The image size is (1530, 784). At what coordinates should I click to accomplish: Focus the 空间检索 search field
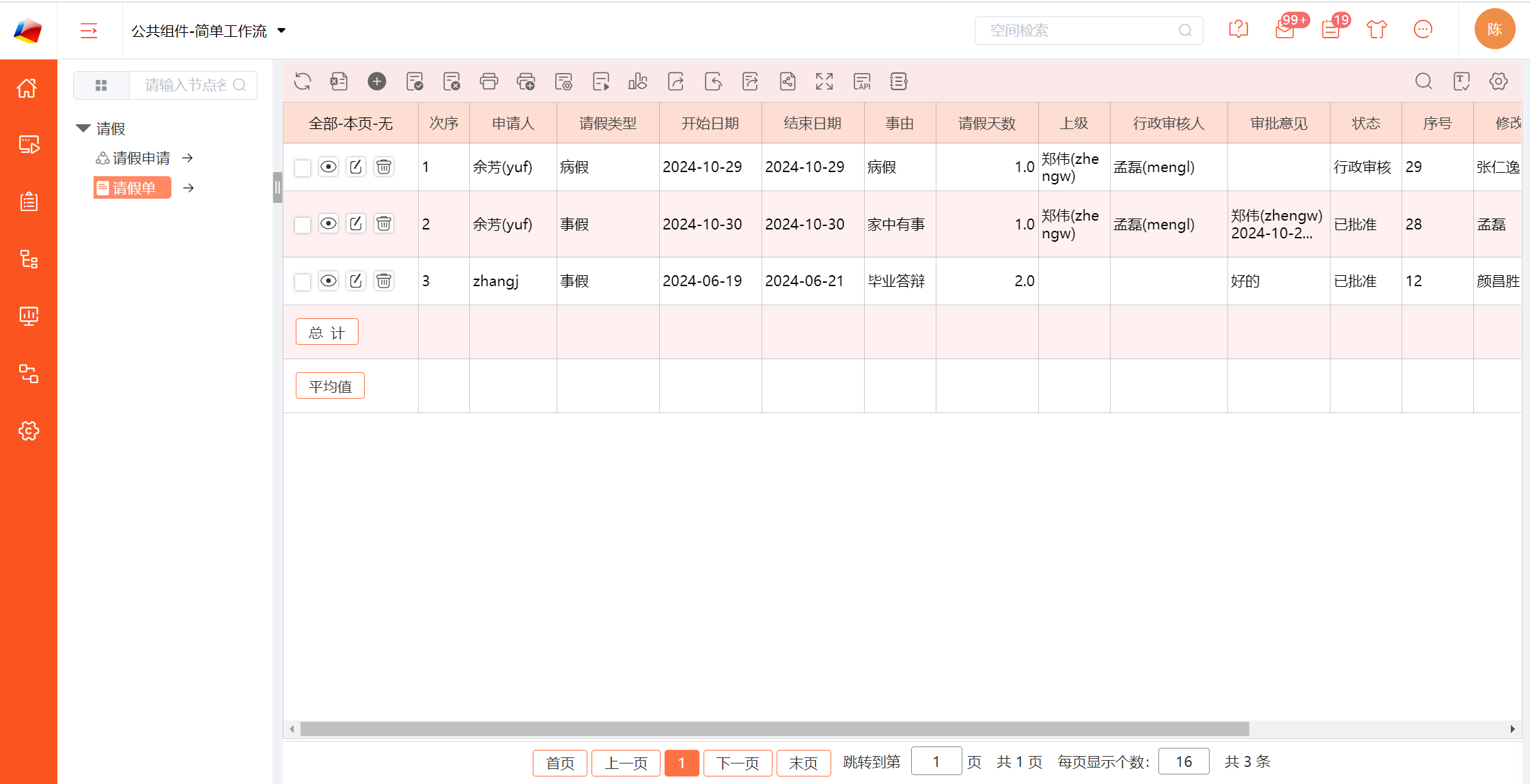click(x=1089, y=31)
